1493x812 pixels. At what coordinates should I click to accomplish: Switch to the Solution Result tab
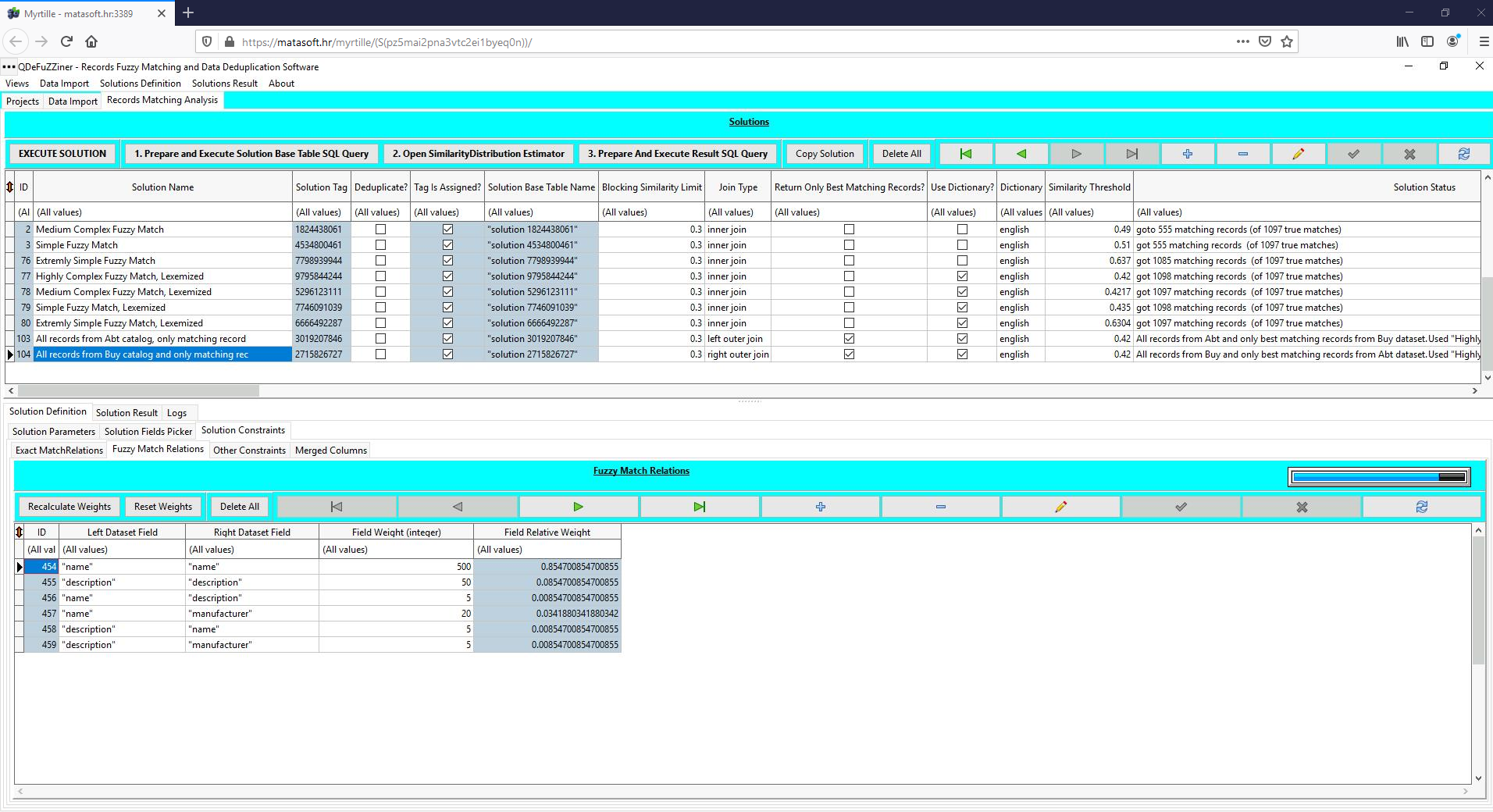coord(126,413)
